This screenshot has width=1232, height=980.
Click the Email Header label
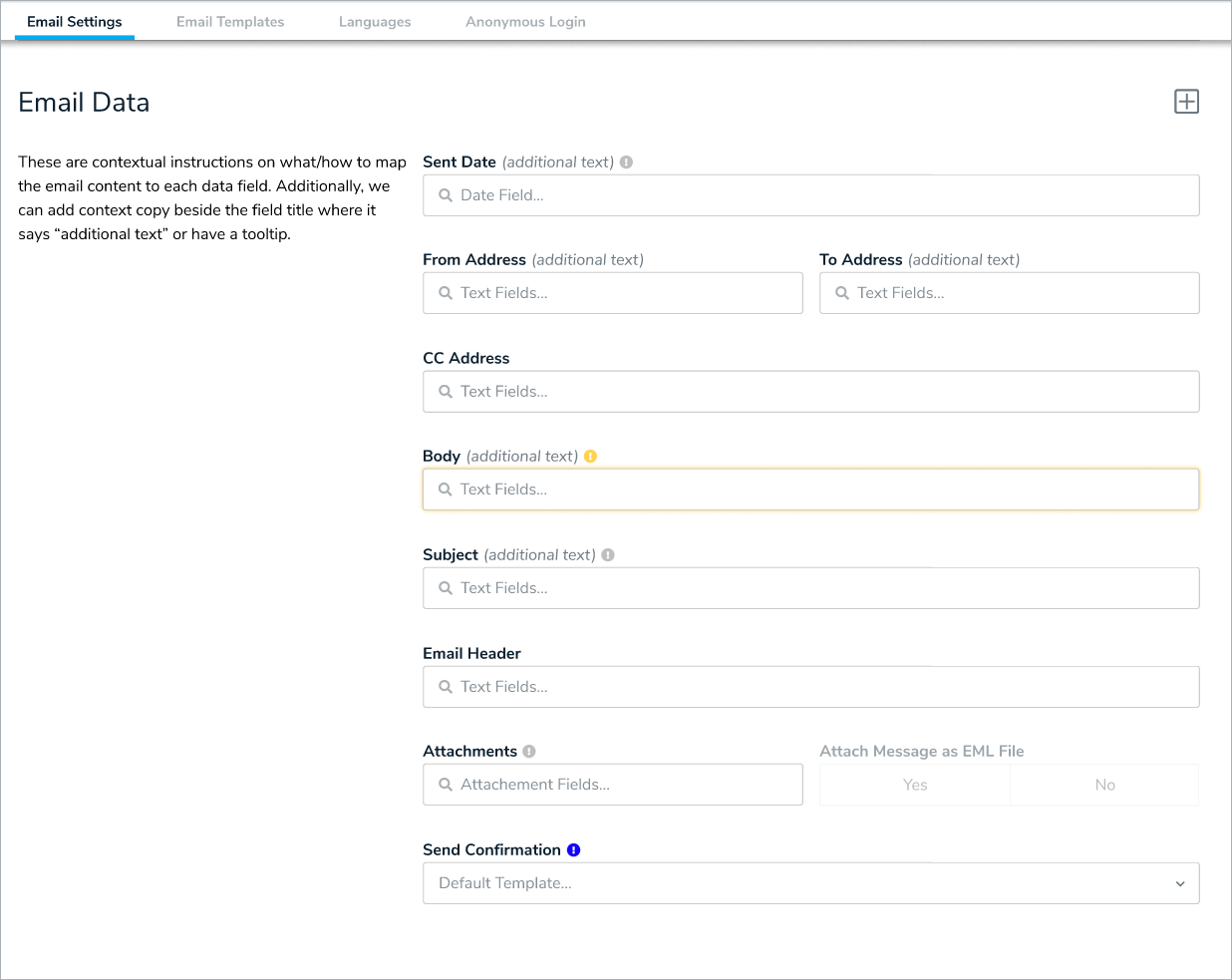pyautogui.click(x=471, y=653)
